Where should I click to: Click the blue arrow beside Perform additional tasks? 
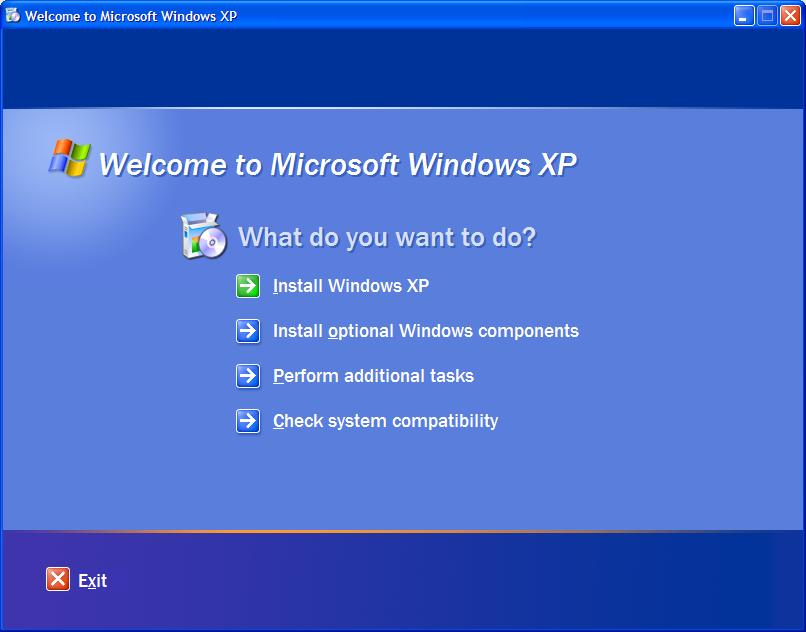pos(248,375)
